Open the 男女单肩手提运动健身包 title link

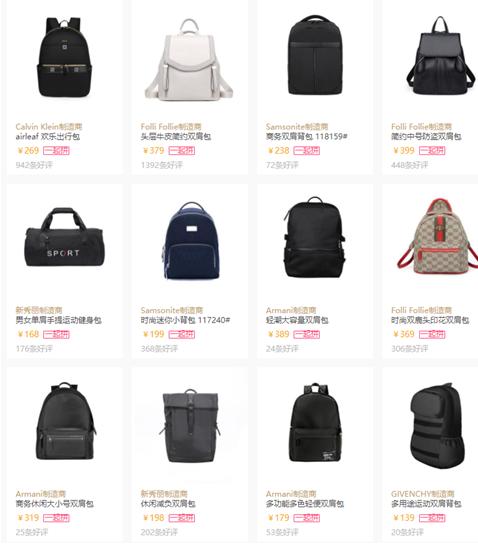point(58,320)
